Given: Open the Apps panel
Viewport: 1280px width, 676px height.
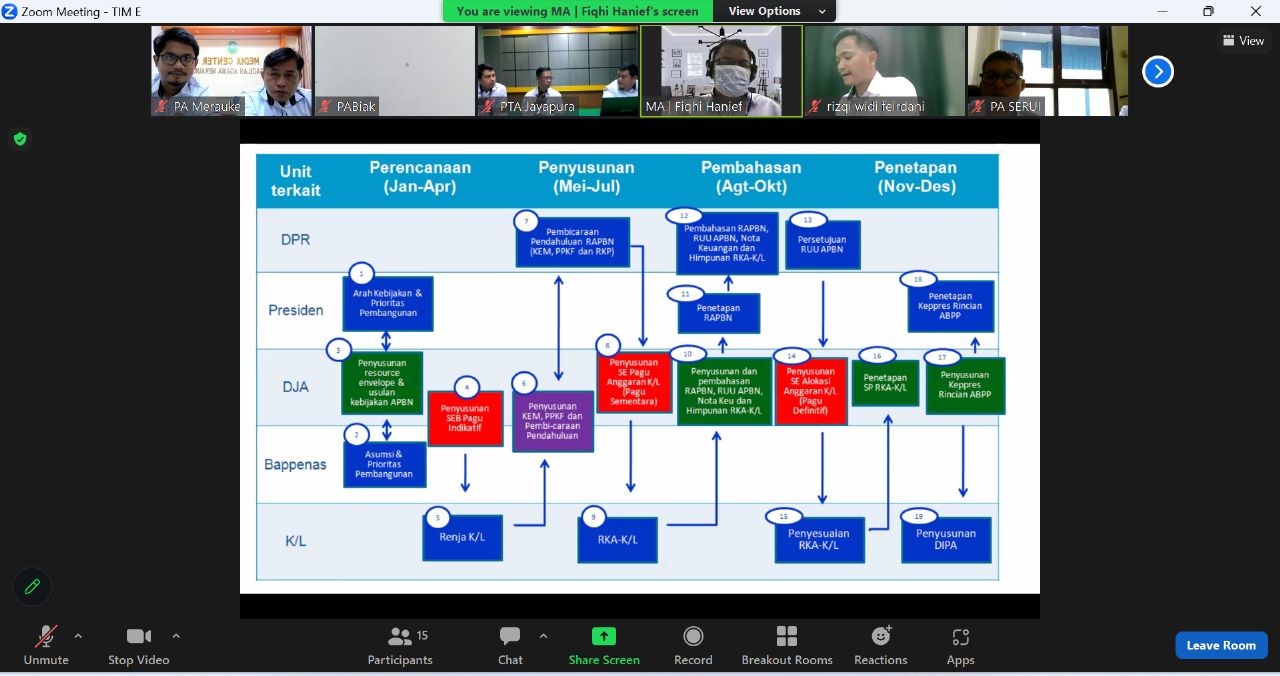Looking at the screenshot, I should pos(960,645).
